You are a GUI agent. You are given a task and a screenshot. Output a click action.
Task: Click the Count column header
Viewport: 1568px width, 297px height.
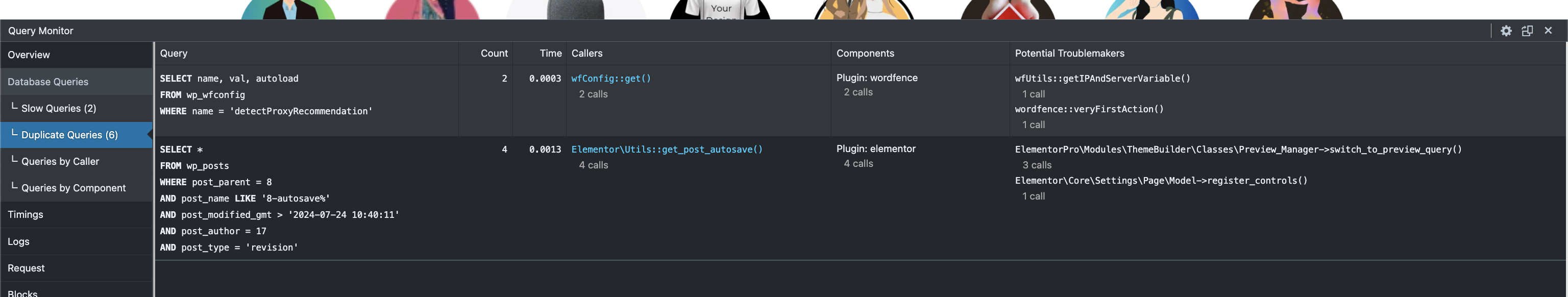click(x=494, y=54)
